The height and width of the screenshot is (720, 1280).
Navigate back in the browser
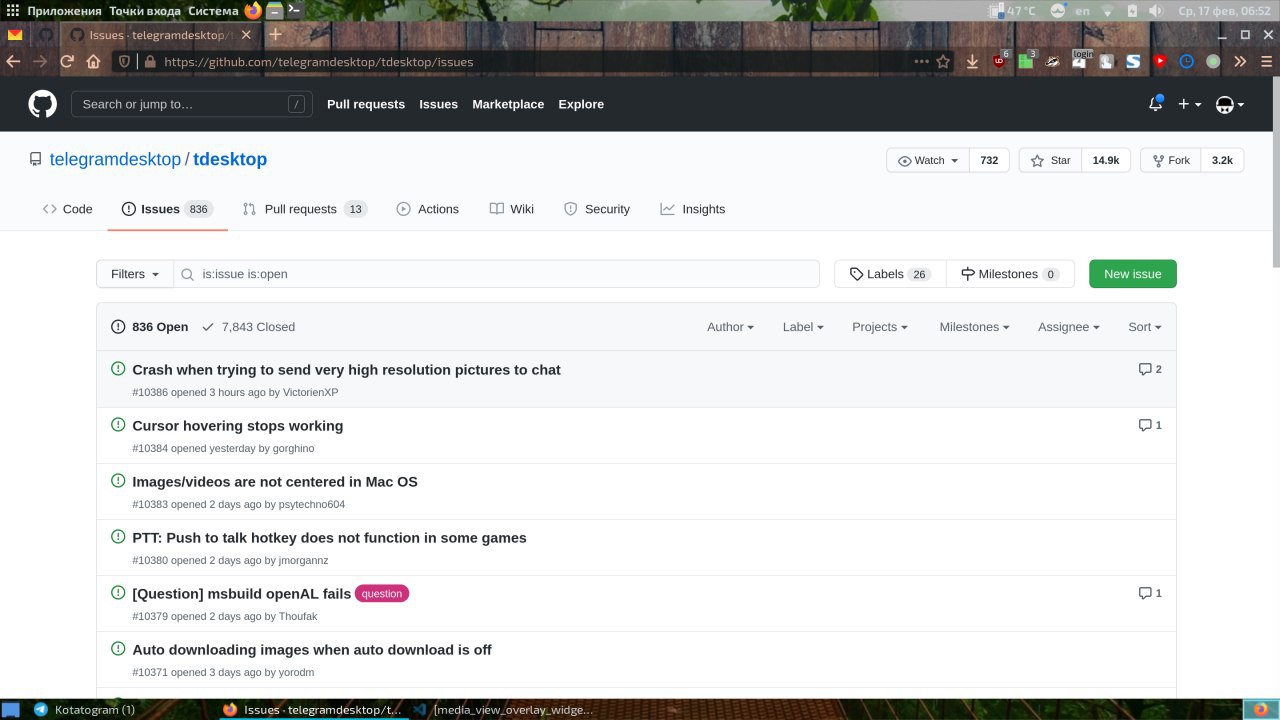coord(13,61)
